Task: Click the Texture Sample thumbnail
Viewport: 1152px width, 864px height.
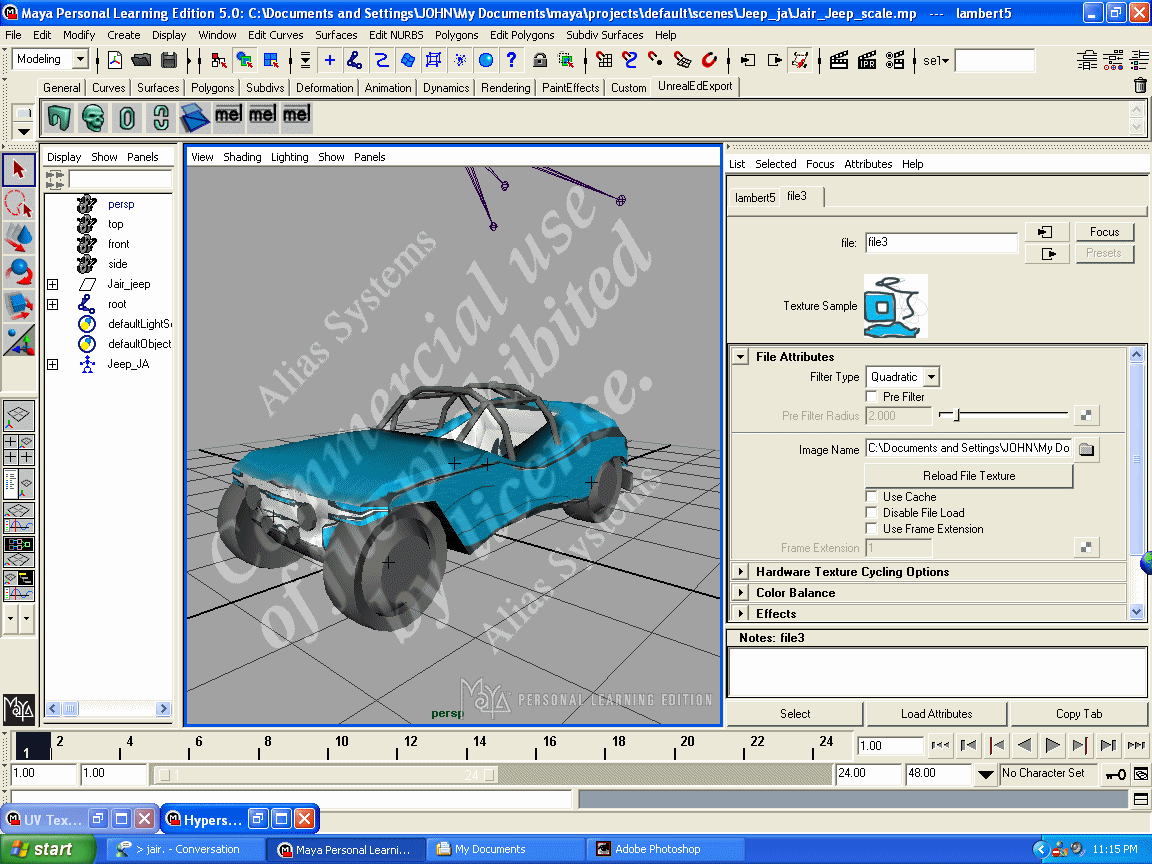Action: (896, 306)
